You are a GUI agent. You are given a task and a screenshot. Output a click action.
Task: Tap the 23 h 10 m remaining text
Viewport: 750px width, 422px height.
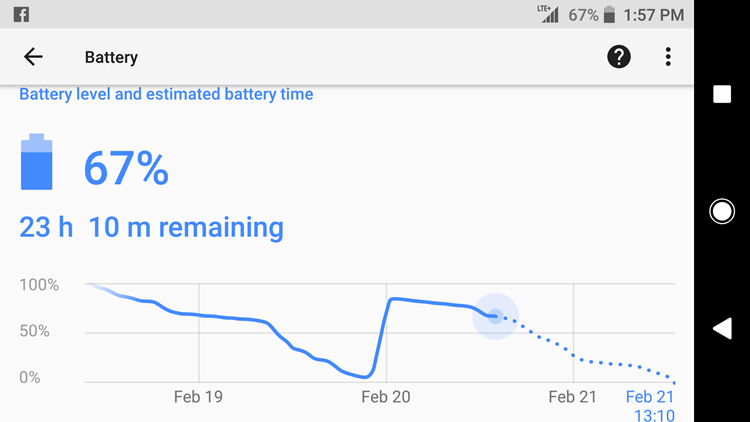(x=151, y=227)
